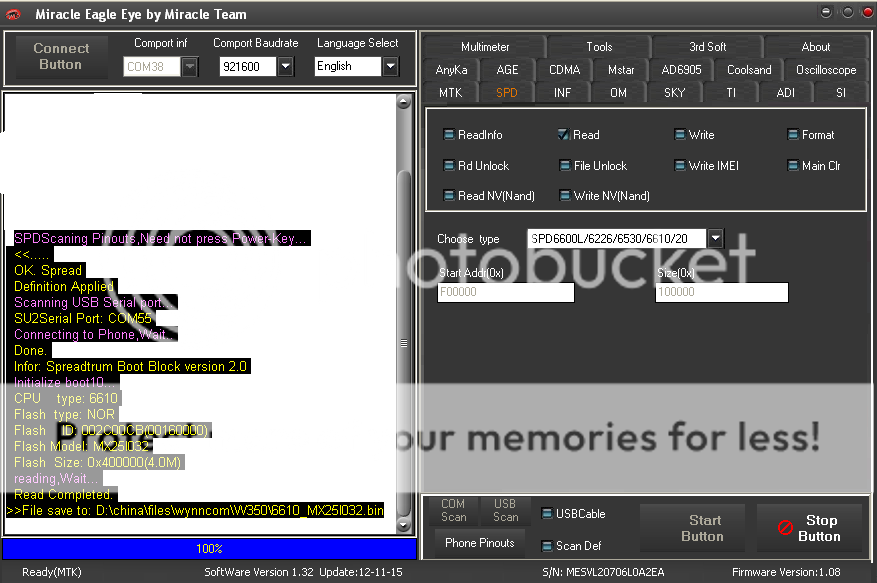Select the SI tab
The width and height of the screenshot is (877, 583).
point(841,93)
